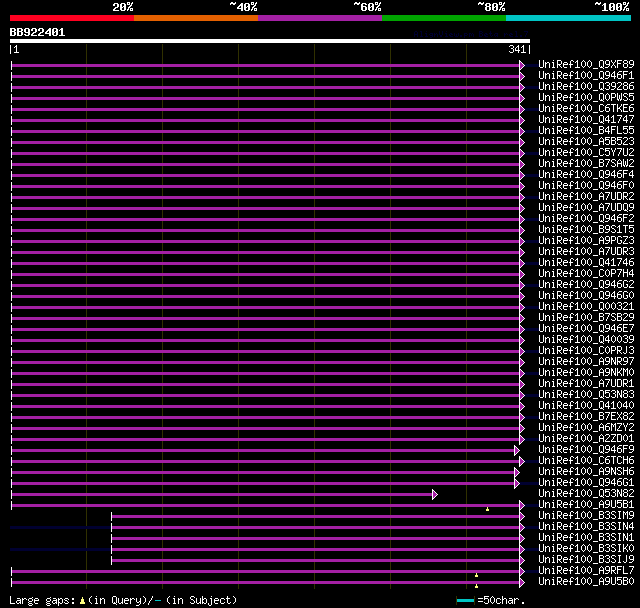Image resolution: width=640 pixels, height=608 pixels.
Task: Click the cyan ~100% legend segment
Action: [x=568, y=18]
